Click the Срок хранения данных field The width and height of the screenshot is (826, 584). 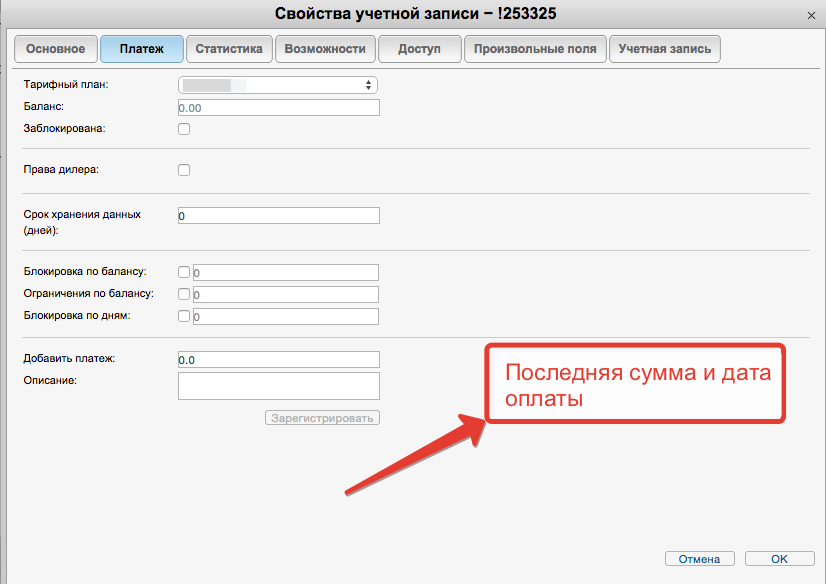[278, 216]
